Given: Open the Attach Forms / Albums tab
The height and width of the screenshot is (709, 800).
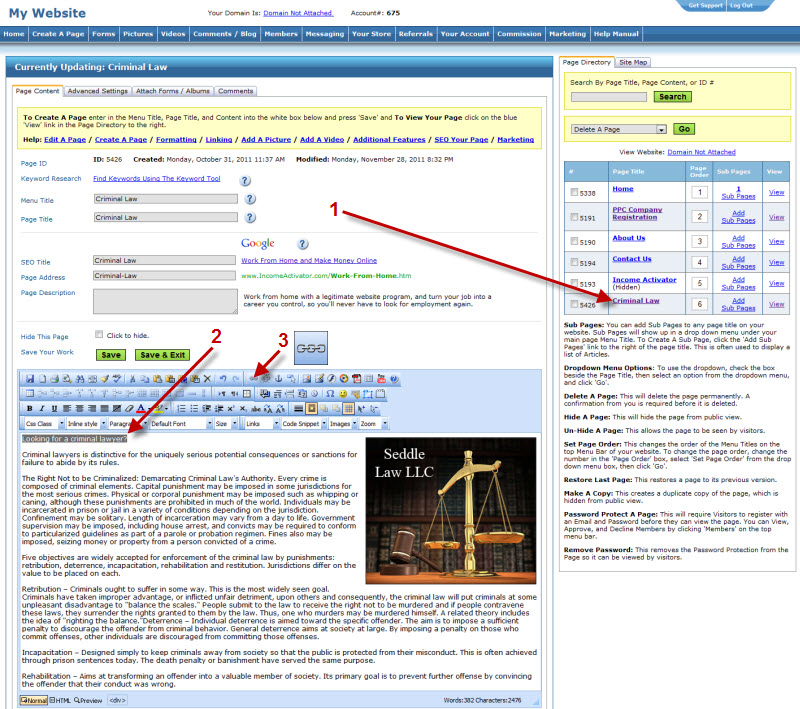Looking at the screenshot, I should [x=172, y=91].
